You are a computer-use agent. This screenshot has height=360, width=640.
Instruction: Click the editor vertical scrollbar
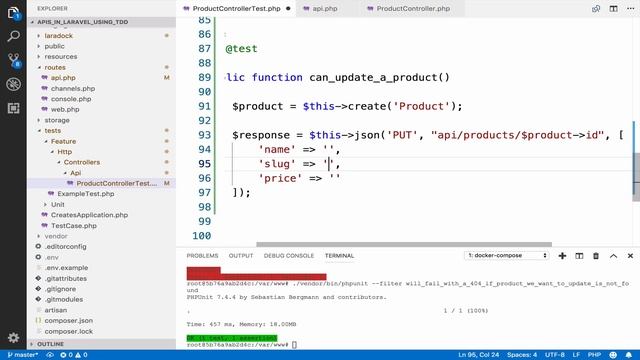pos(636,177)
